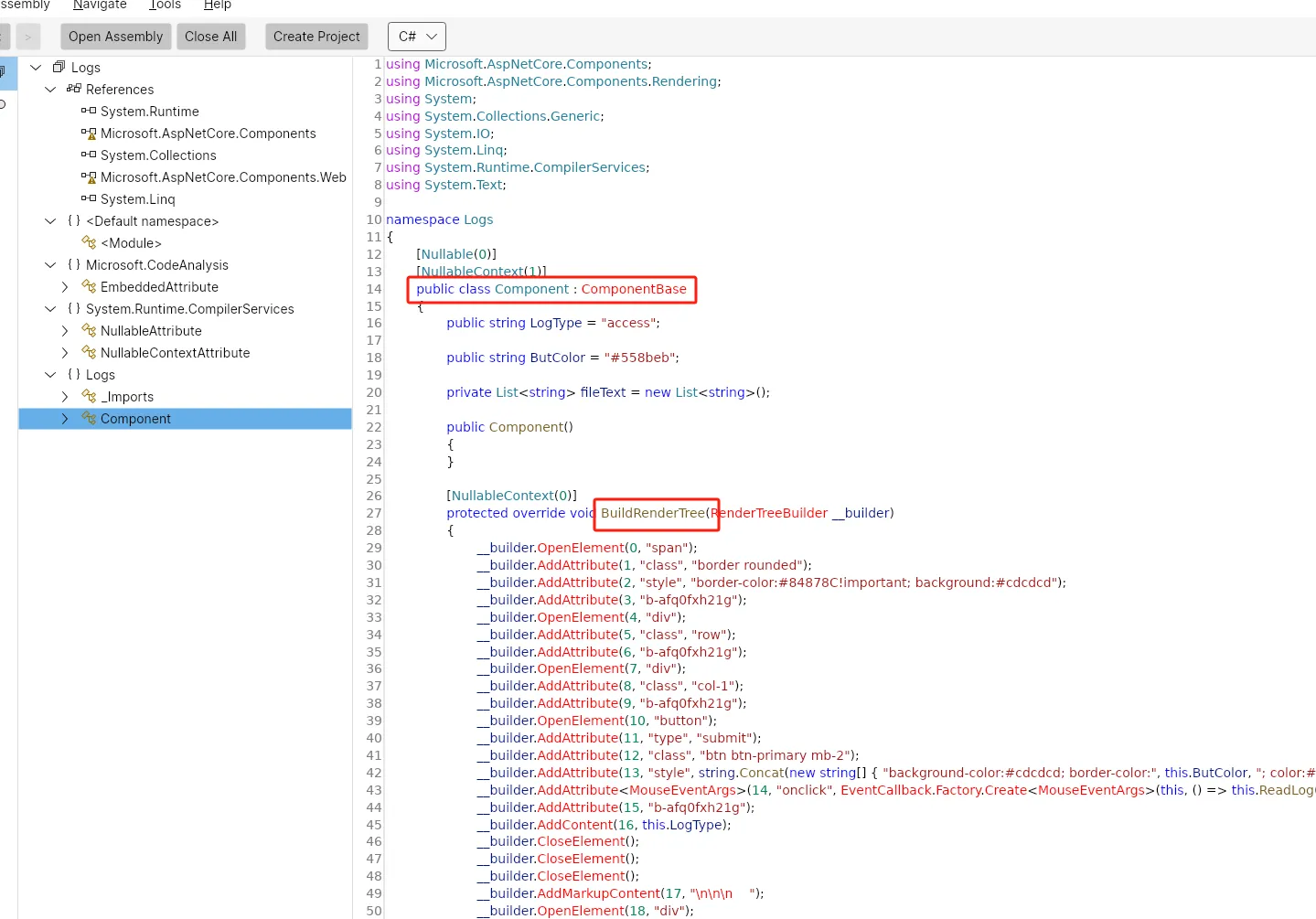Click "using System.Text" on line 8
The width and height of the screenshot is (1316, 919).
pos(445,185)
